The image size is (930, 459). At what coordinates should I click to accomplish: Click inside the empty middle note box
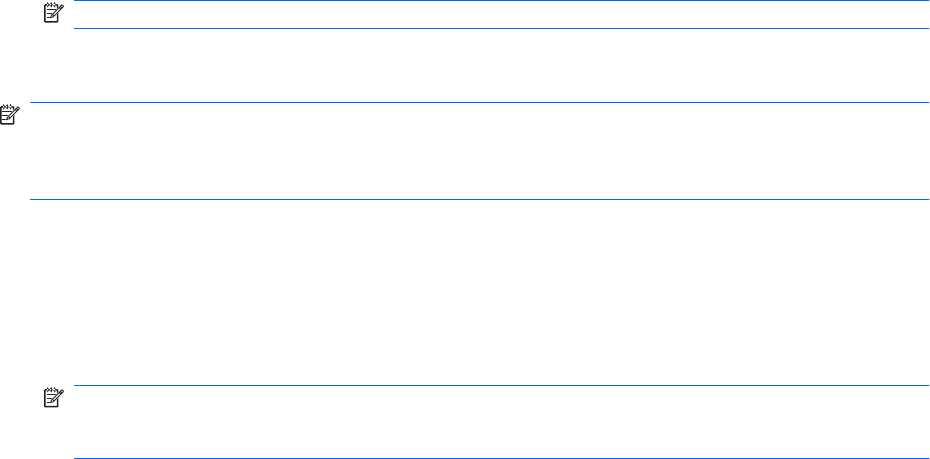pos(480,150)
